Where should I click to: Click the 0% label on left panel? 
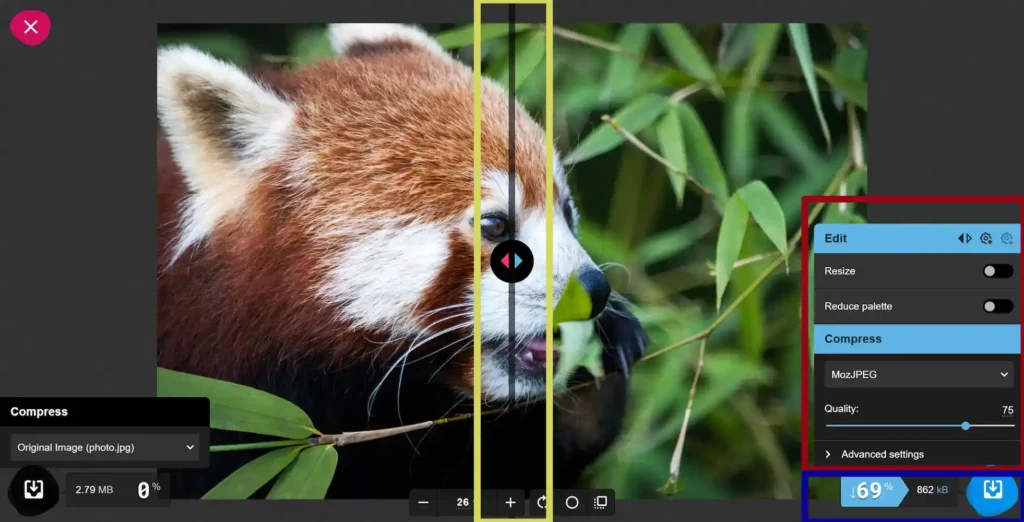click(148, 490)
